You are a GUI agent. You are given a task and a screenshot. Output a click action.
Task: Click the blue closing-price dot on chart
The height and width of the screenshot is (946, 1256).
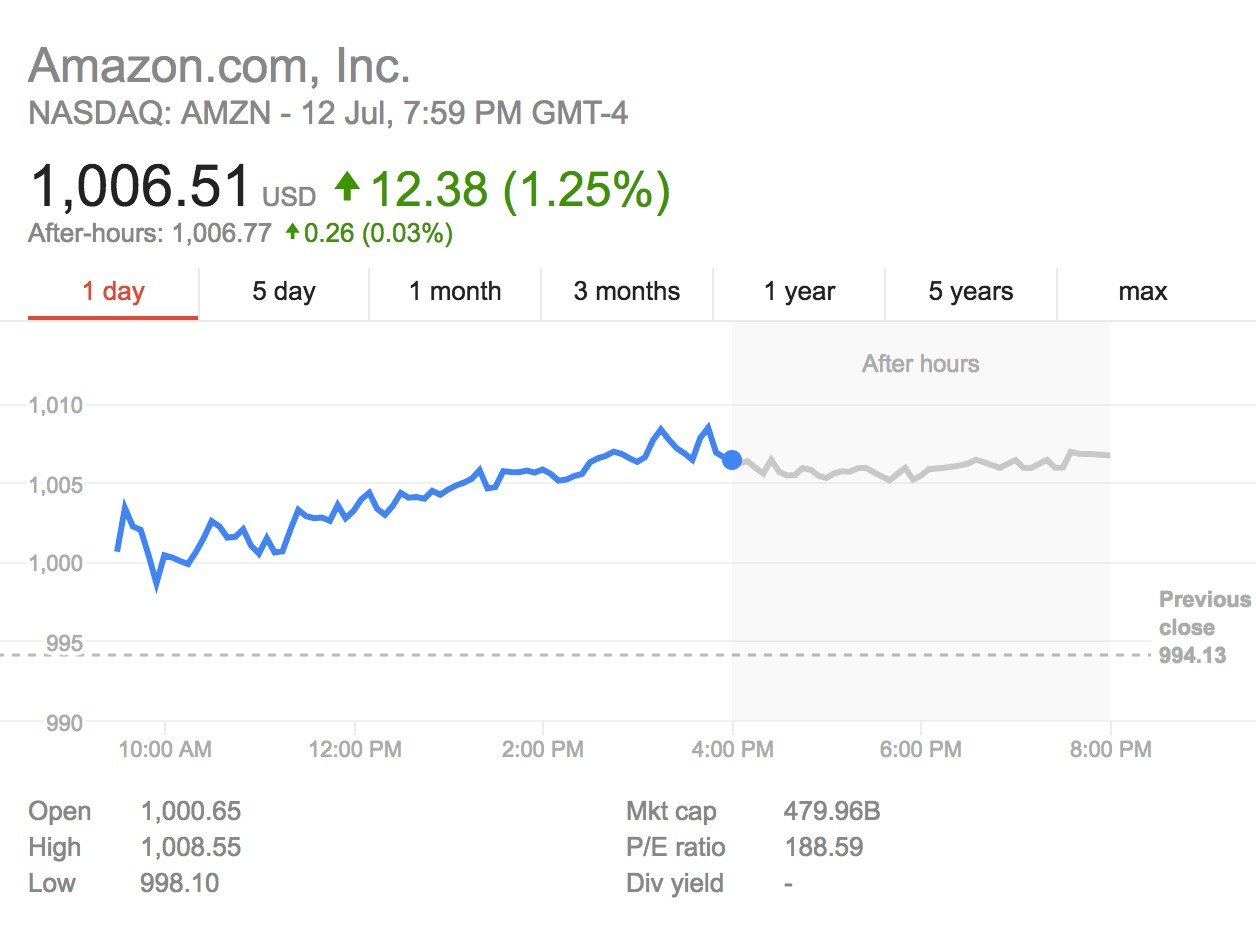tap(732, 460)
